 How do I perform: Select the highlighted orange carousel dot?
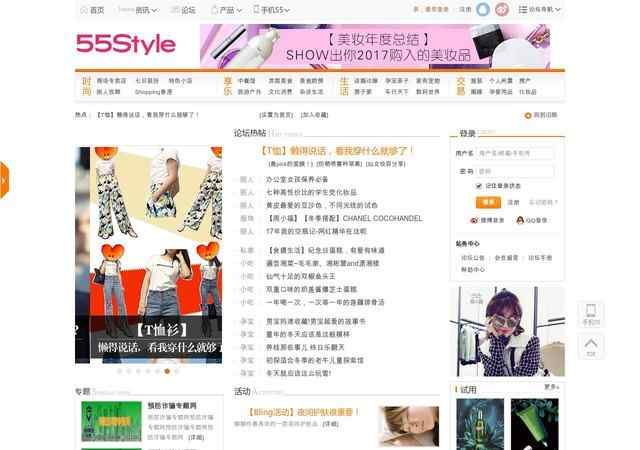166,370
